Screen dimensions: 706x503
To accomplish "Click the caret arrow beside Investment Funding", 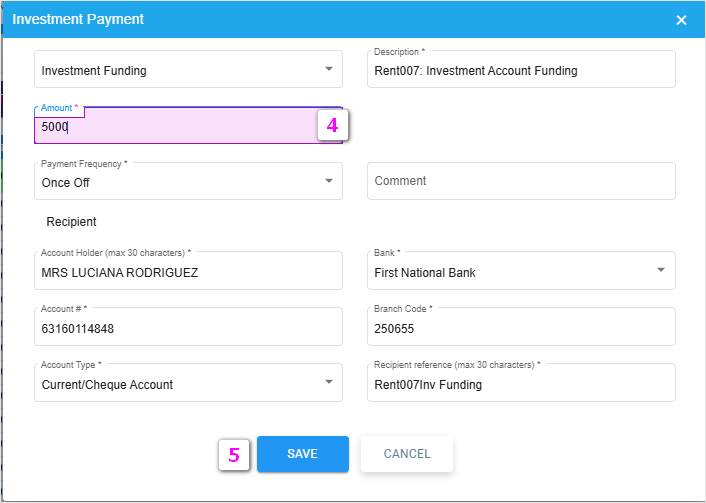I will pyautogui.click(x=329, y=70).
